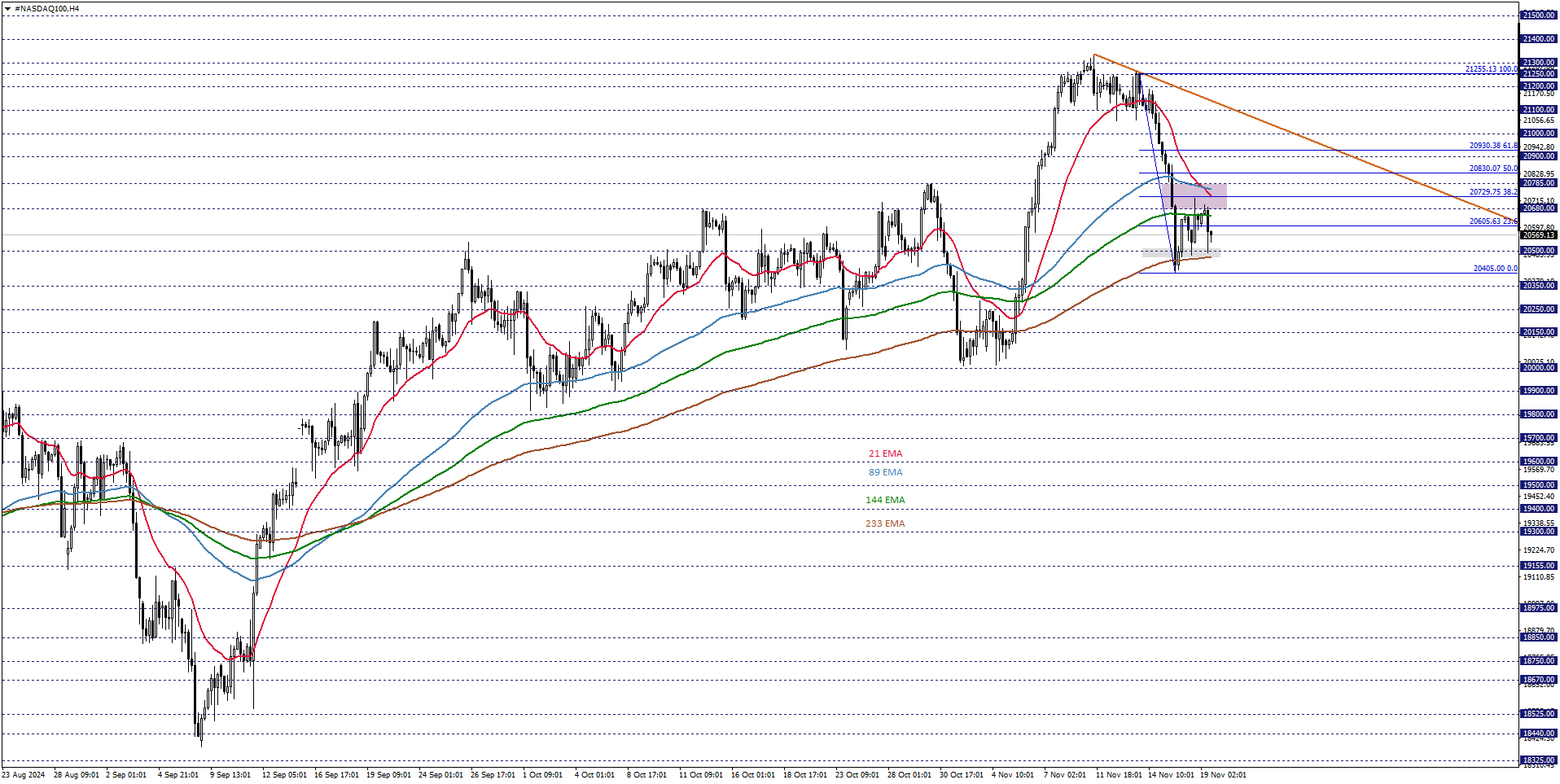
Task: Click the 16 Oct 01:01 time axis label
Action: [x=753, y=775]
